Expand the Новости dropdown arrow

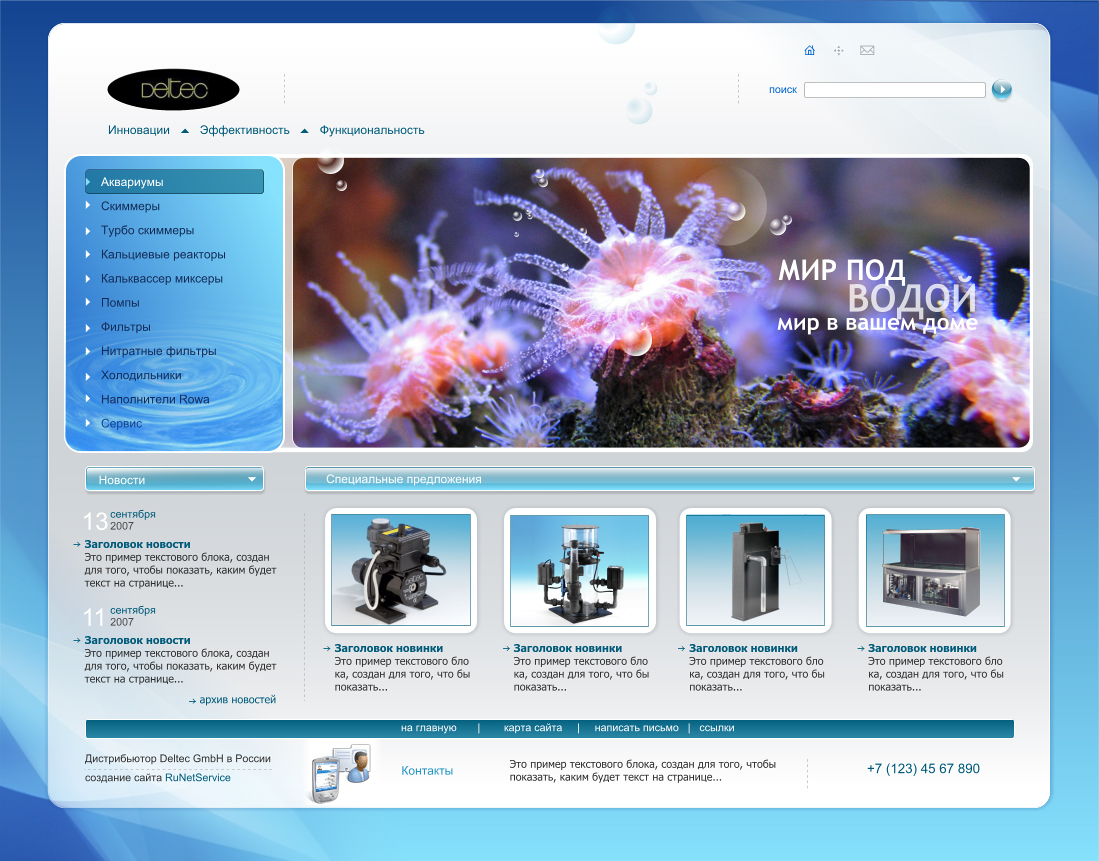pyautogui.click(x=252, y=480)
